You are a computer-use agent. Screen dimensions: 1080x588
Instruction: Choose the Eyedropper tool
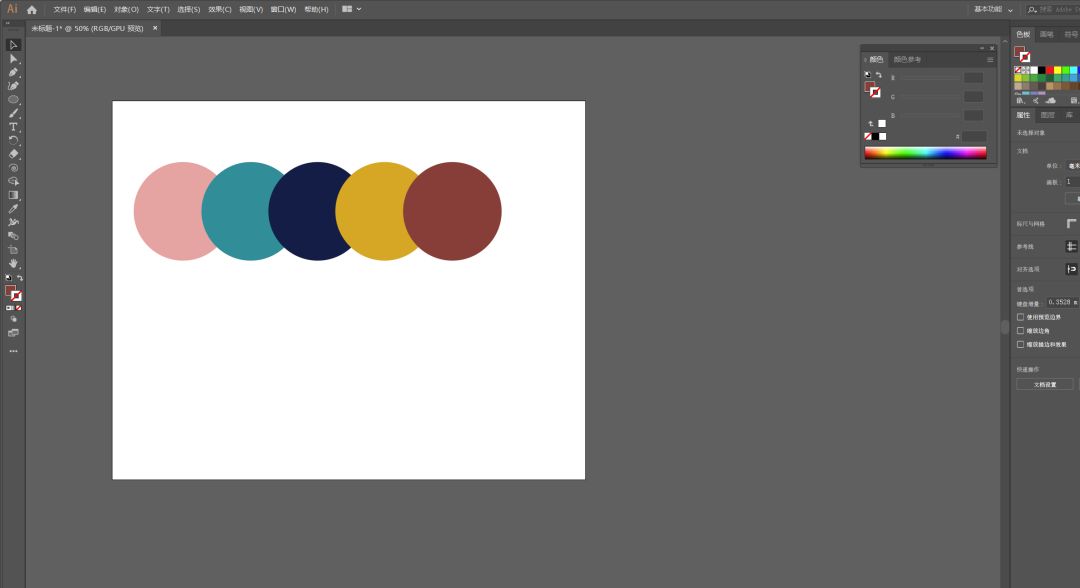click(13, 208)
